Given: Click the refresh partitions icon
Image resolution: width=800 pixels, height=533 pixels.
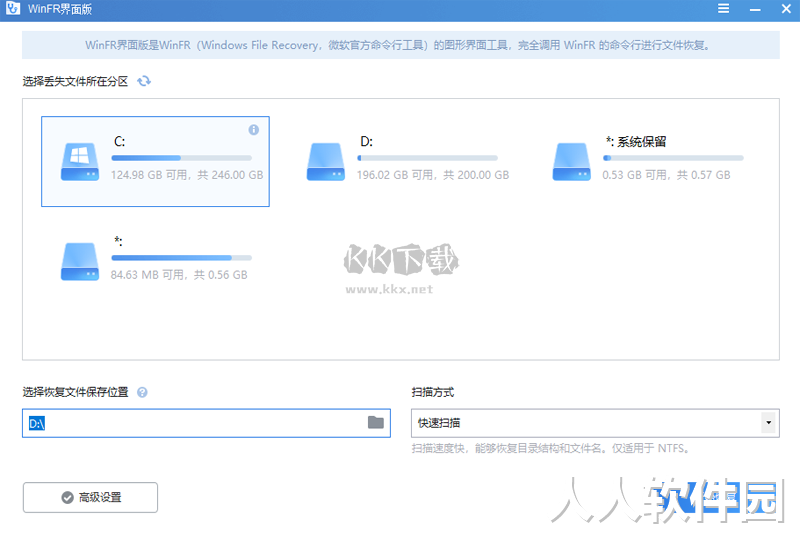Looking at the screenshot, I should [x=144, y=81].
